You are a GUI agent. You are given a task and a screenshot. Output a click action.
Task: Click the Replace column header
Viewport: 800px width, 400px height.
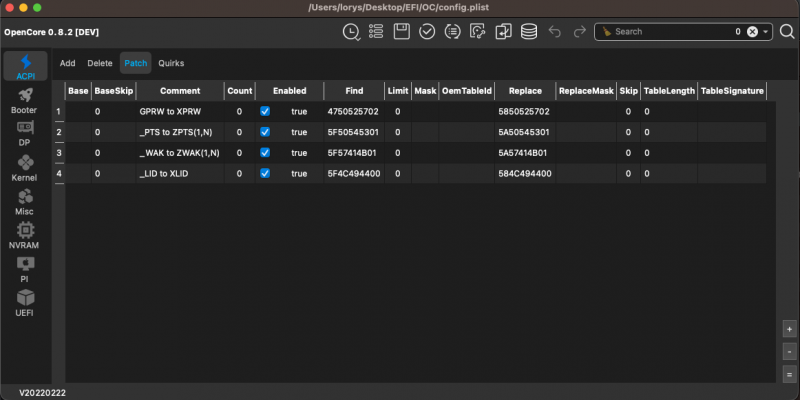(525, 91)
